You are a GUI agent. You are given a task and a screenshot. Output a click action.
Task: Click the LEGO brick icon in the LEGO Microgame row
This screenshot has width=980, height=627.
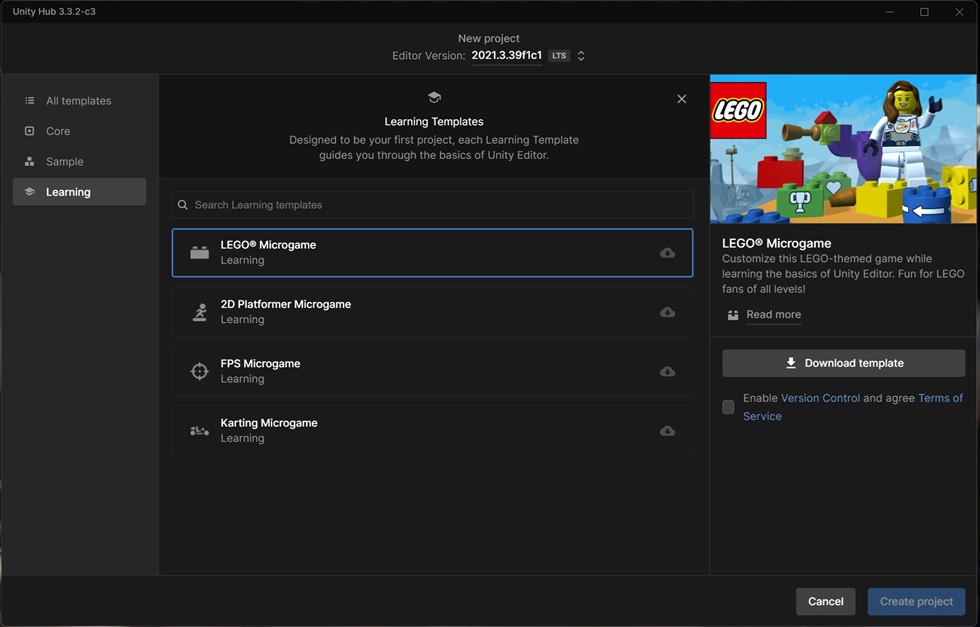tap(199, 253)
